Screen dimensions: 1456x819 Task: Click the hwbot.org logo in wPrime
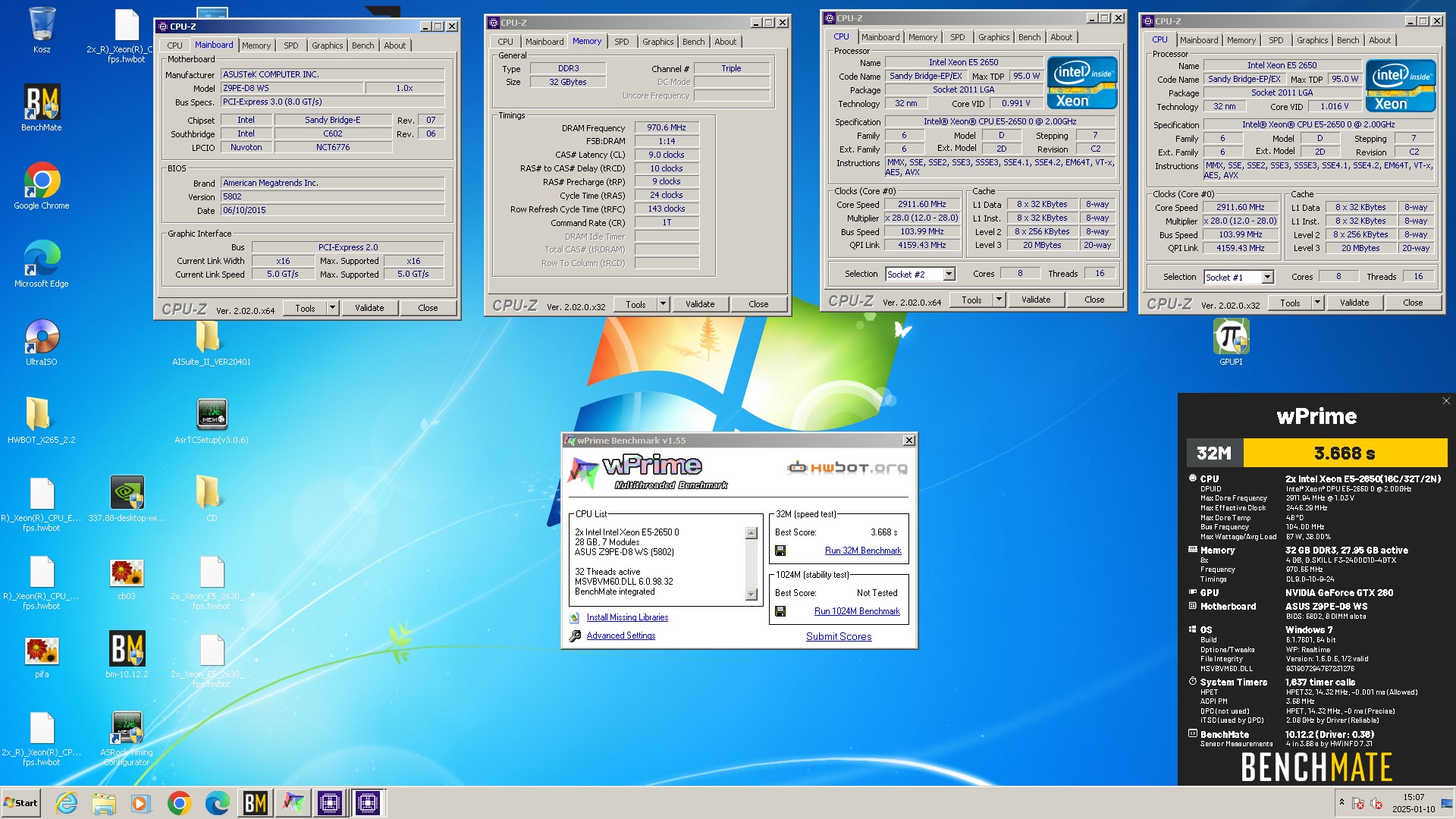pyautogui.click(x=848, y=468)
